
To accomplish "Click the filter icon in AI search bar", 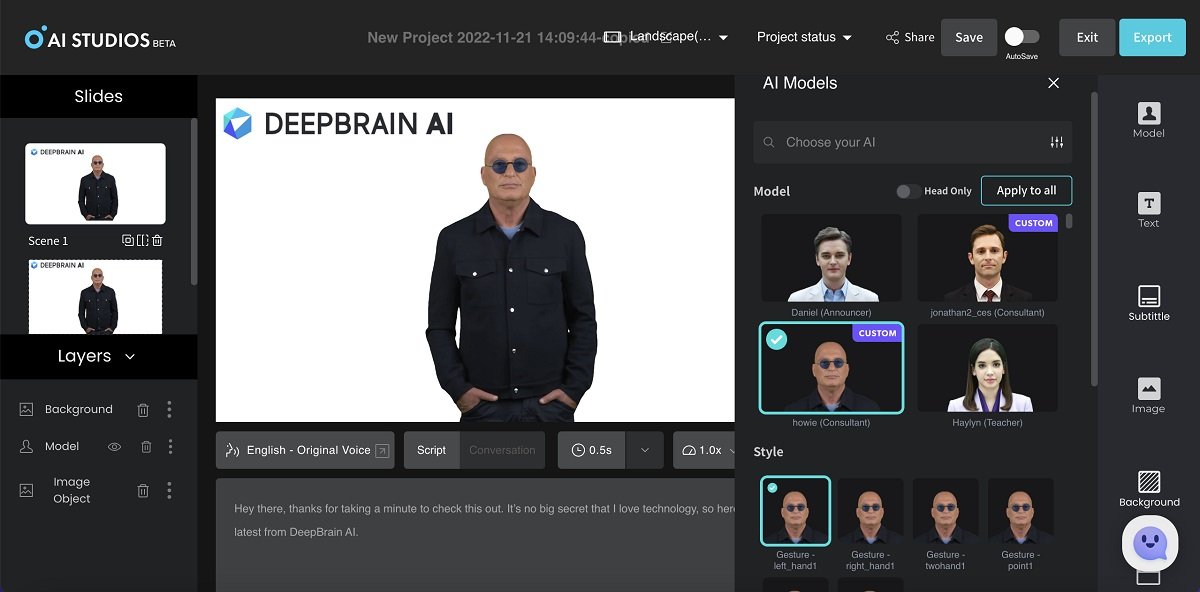I will (x=1056, y=143).
